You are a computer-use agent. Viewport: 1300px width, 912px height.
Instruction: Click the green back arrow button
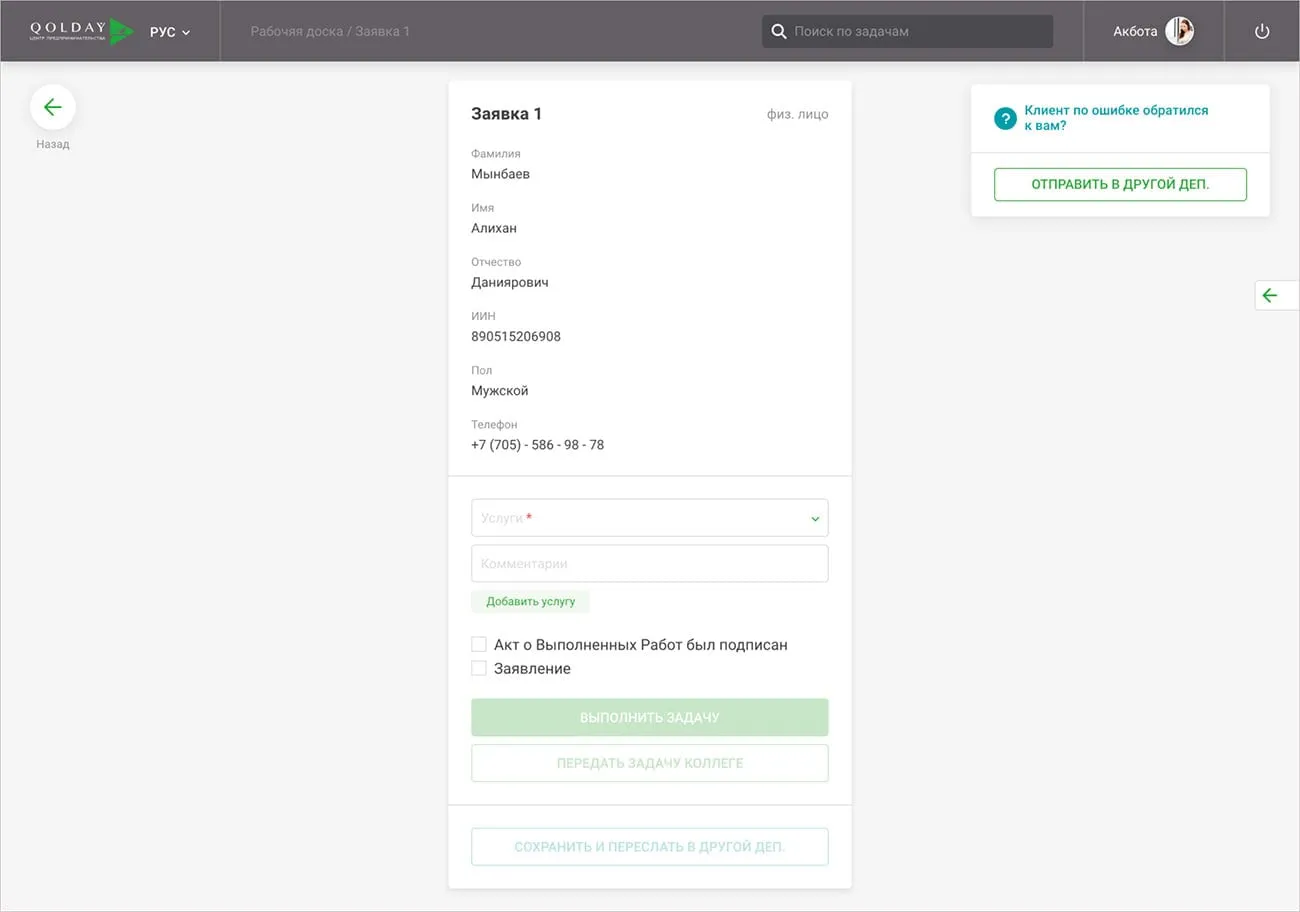[53, 107]
